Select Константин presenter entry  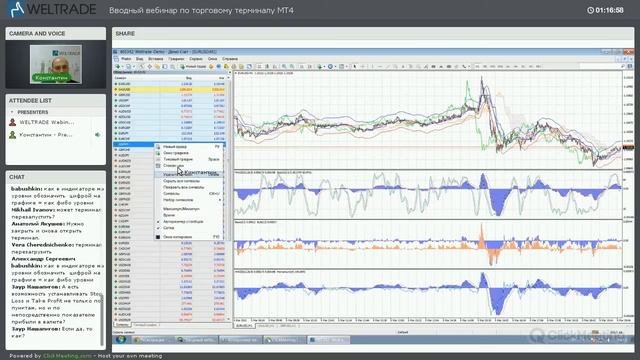click(46, 135)
